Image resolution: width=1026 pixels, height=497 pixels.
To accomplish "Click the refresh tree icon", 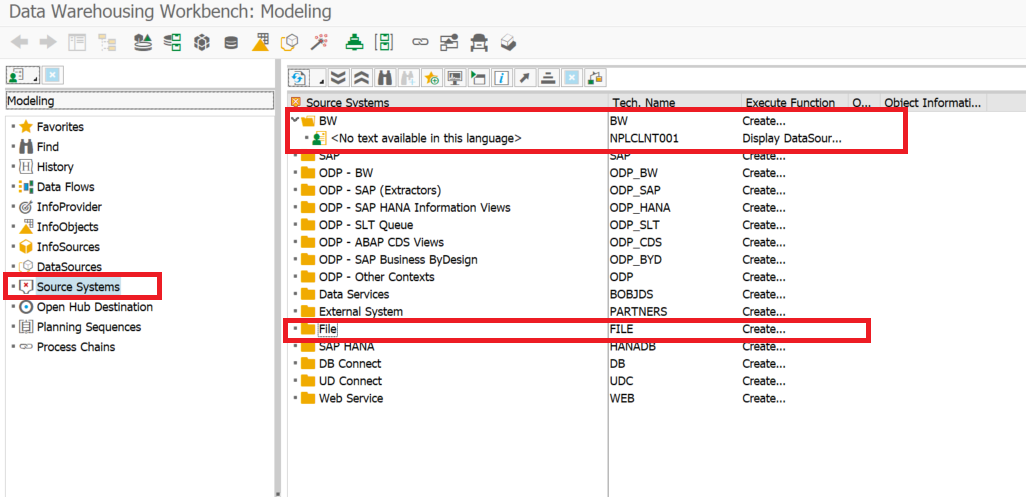I will 298,78.
